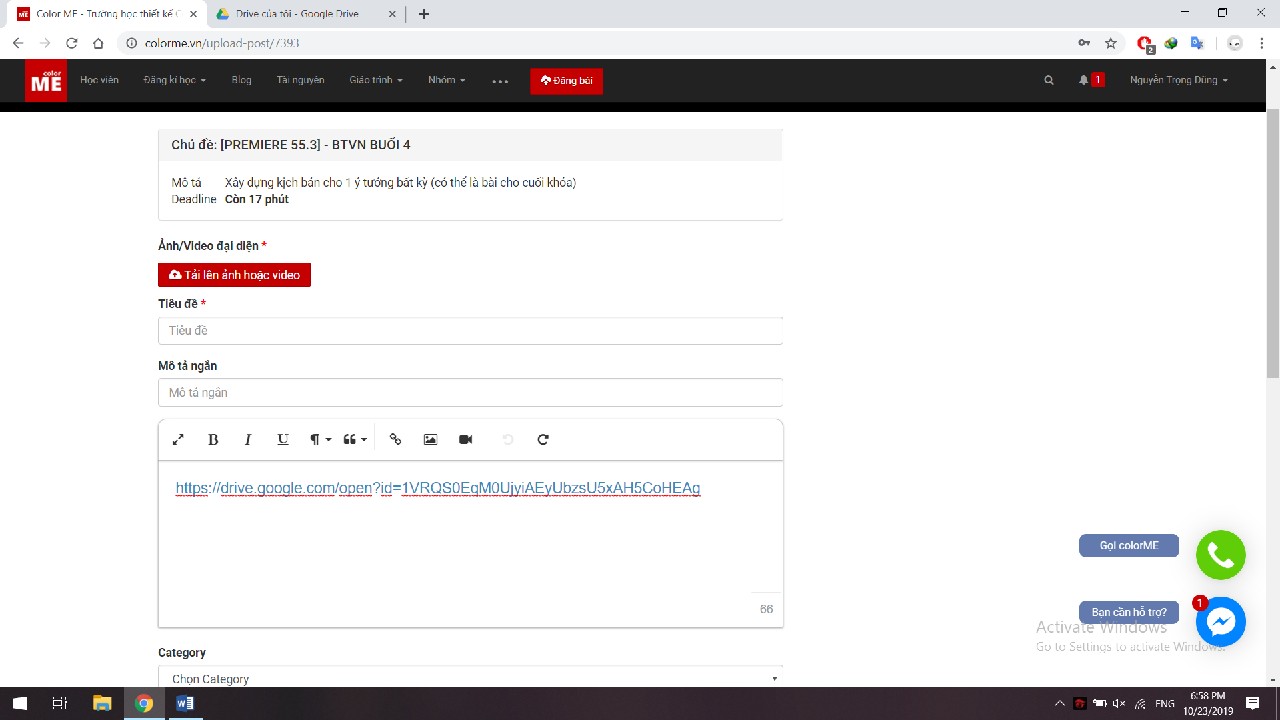Expand the editor to fullscreen
The height and width of the screenshot is (720, 1280).
178,440
